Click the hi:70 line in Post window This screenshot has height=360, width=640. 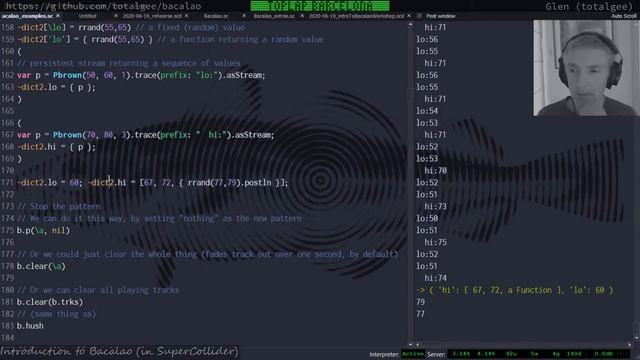(435, 171)
